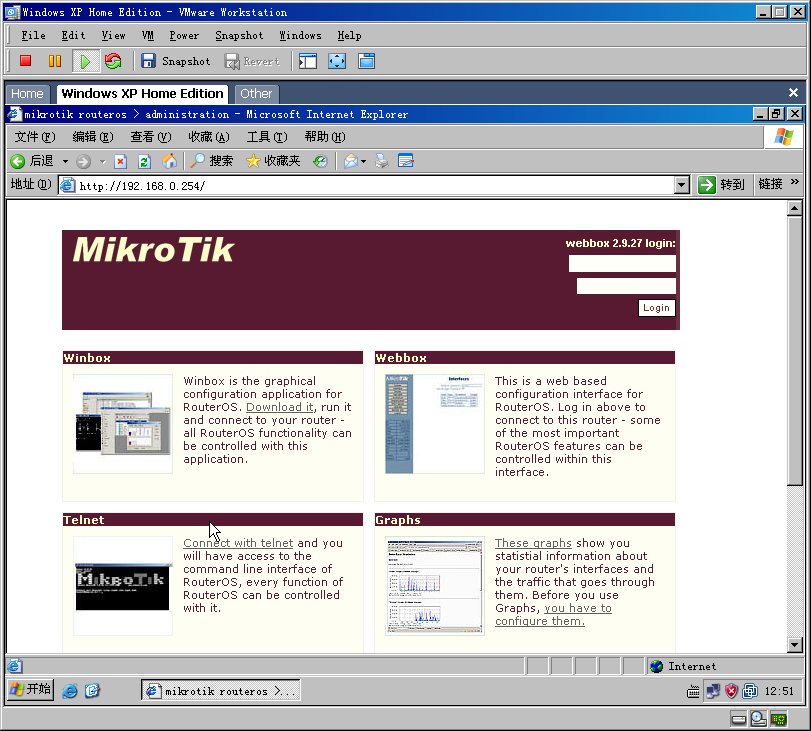Click the IE Home page icon
Image resolution: width=811 pixels, height=731 pixels.
(169, 161)
